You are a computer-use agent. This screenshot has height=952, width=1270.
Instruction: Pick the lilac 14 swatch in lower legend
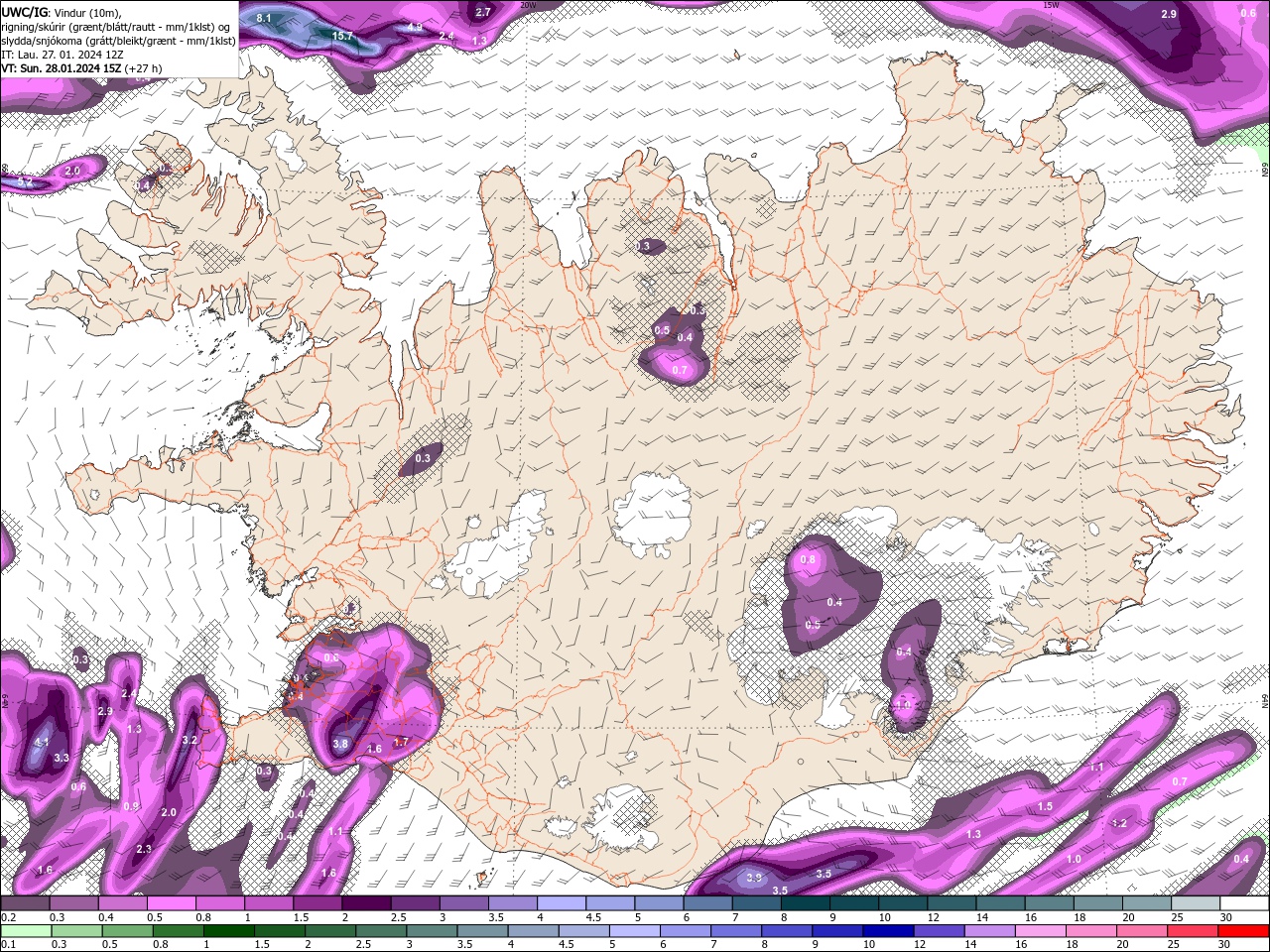pos(990,931)
